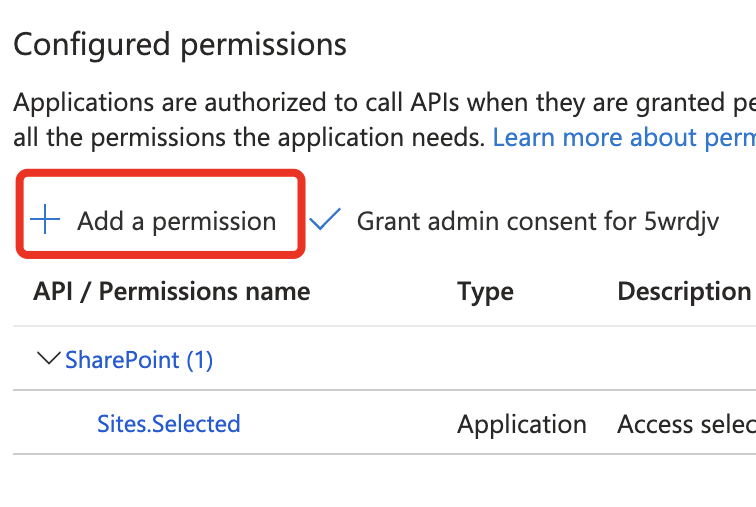Sort by API / Permissions name column

(171, 292)
